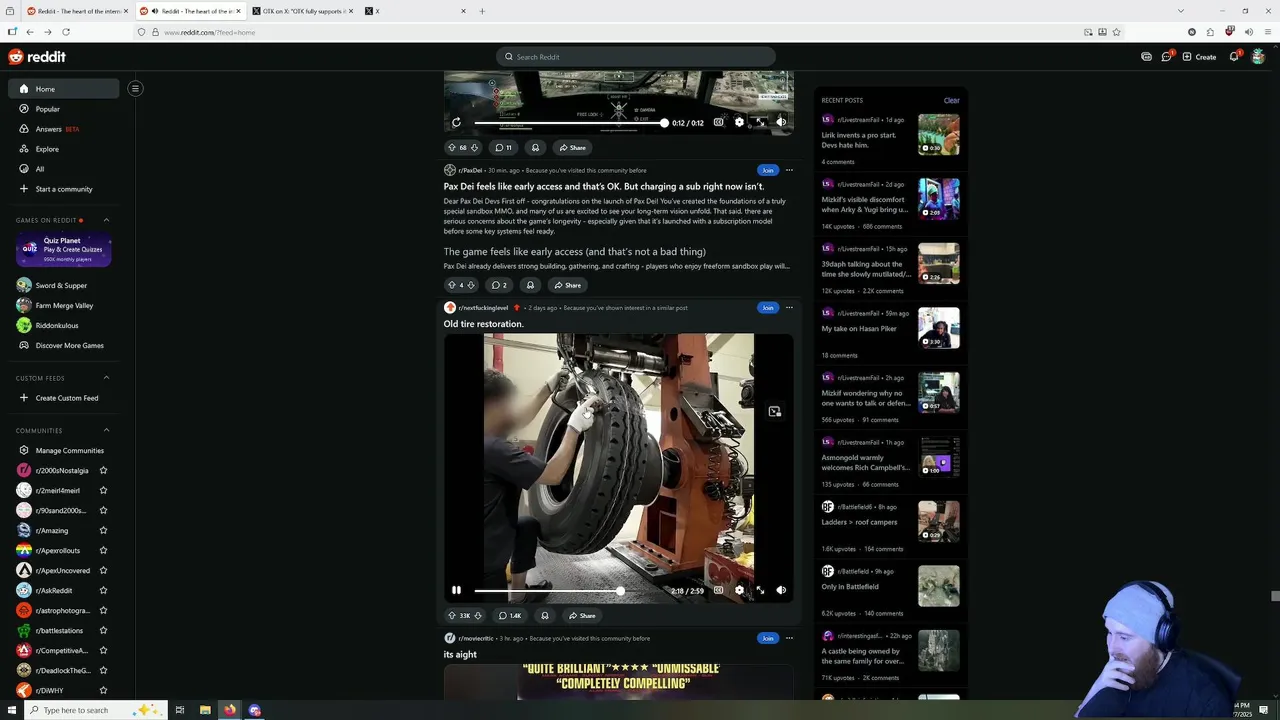1280x720 pixels.
Task: Open the browser hamburger menu
Action: (1267, 32)
